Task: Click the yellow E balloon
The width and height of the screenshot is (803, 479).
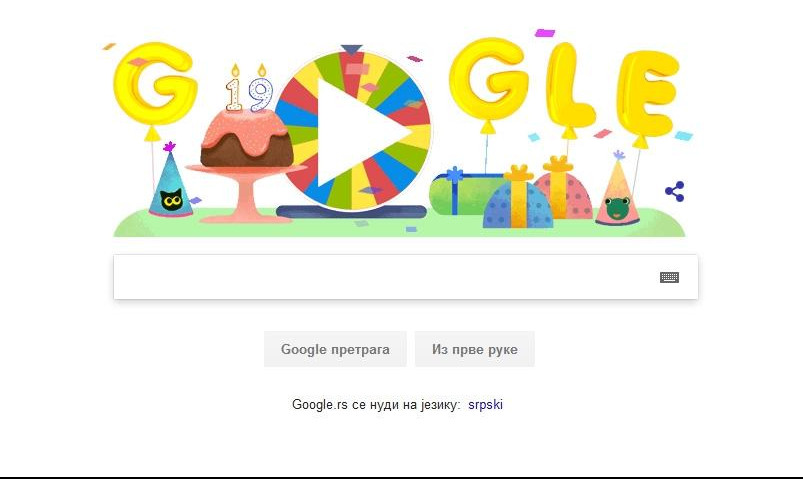Action: 647,93
